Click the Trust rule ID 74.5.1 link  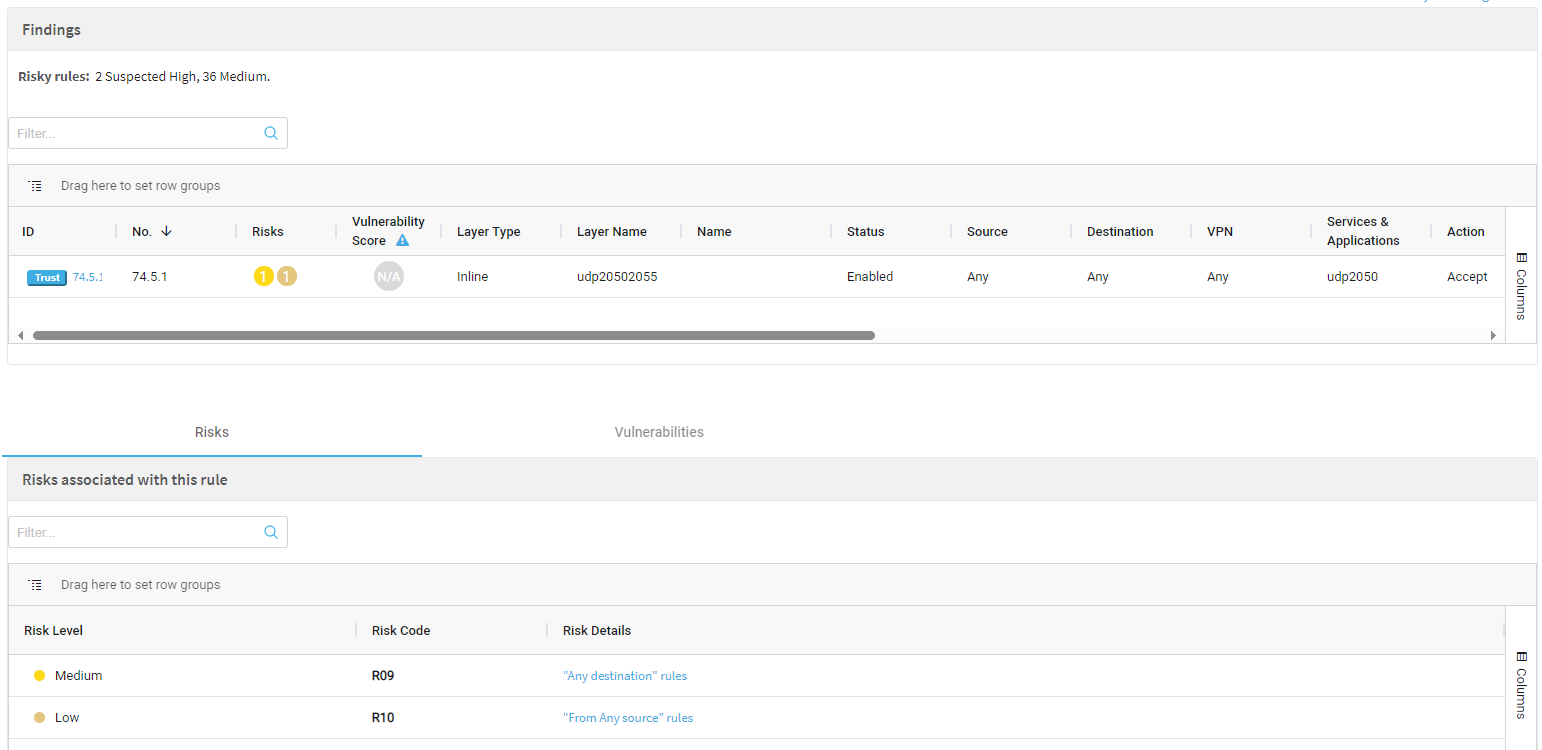pyautogui.click(x=87, y=277)
